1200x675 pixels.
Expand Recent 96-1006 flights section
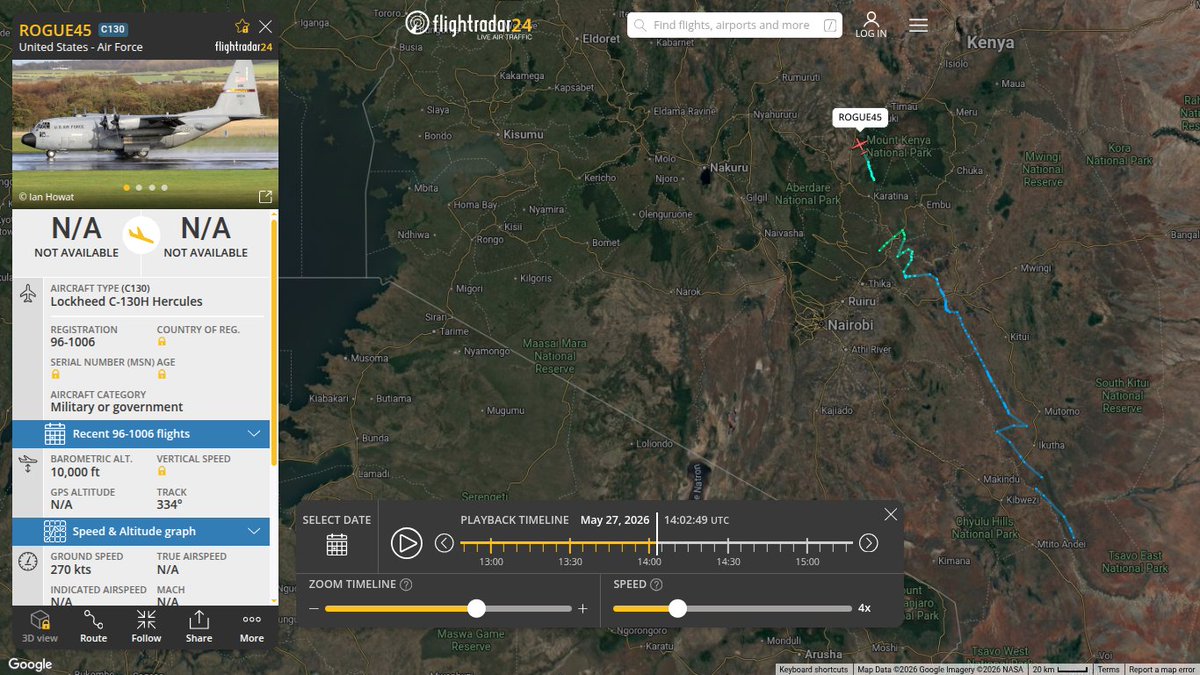(x=141, y=434)
